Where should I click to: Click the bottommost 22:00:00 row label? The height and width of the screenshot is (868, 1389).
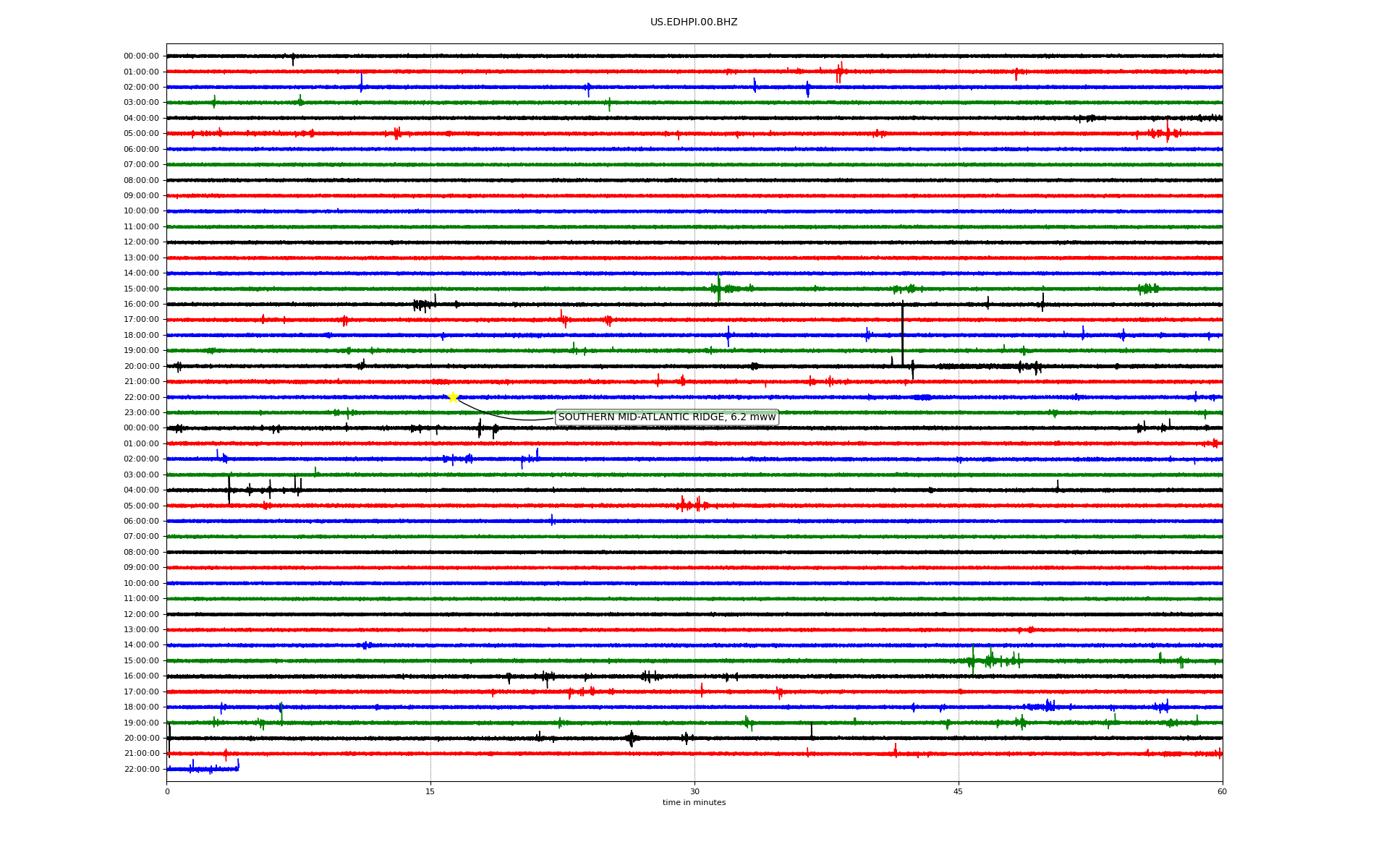click(141, 770)
